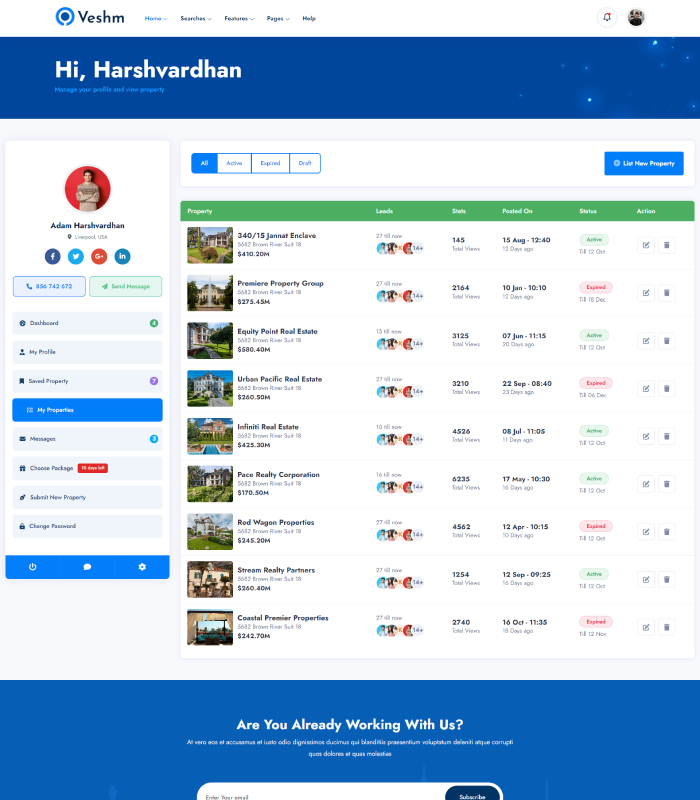Open the Twitter social icon

(x=76, y=256)
